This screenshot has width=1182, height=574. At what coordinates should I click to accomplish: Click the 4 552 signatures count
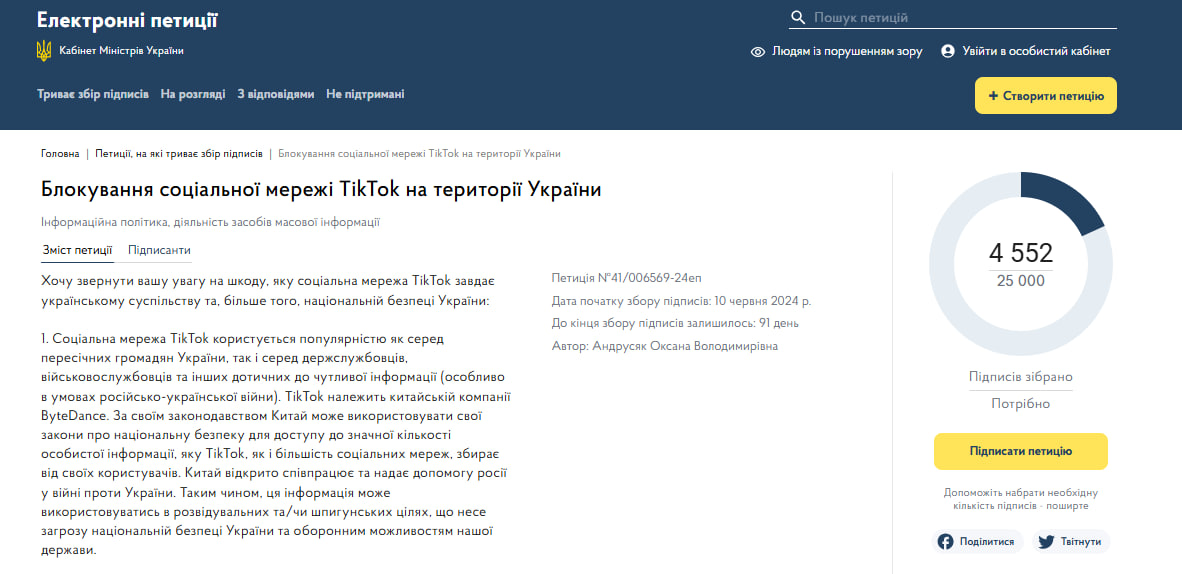click(1021, 253)
